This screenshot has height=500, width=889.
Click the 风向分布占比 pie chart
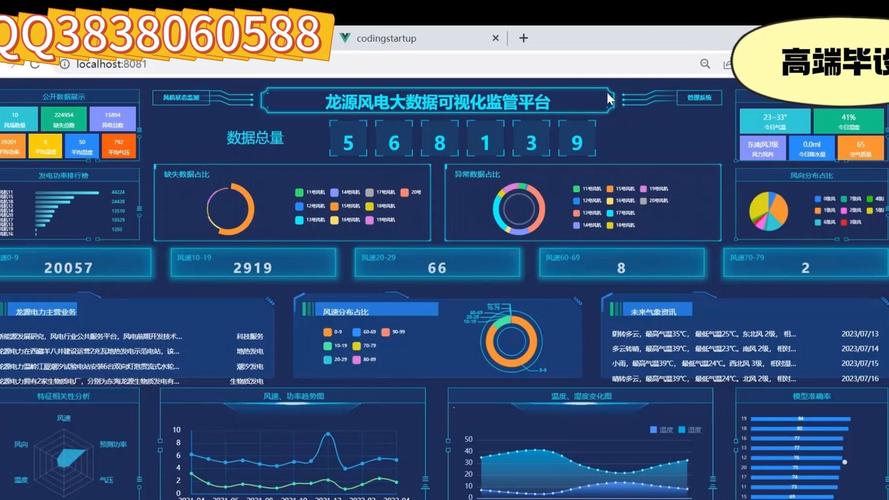click(769, 211)
